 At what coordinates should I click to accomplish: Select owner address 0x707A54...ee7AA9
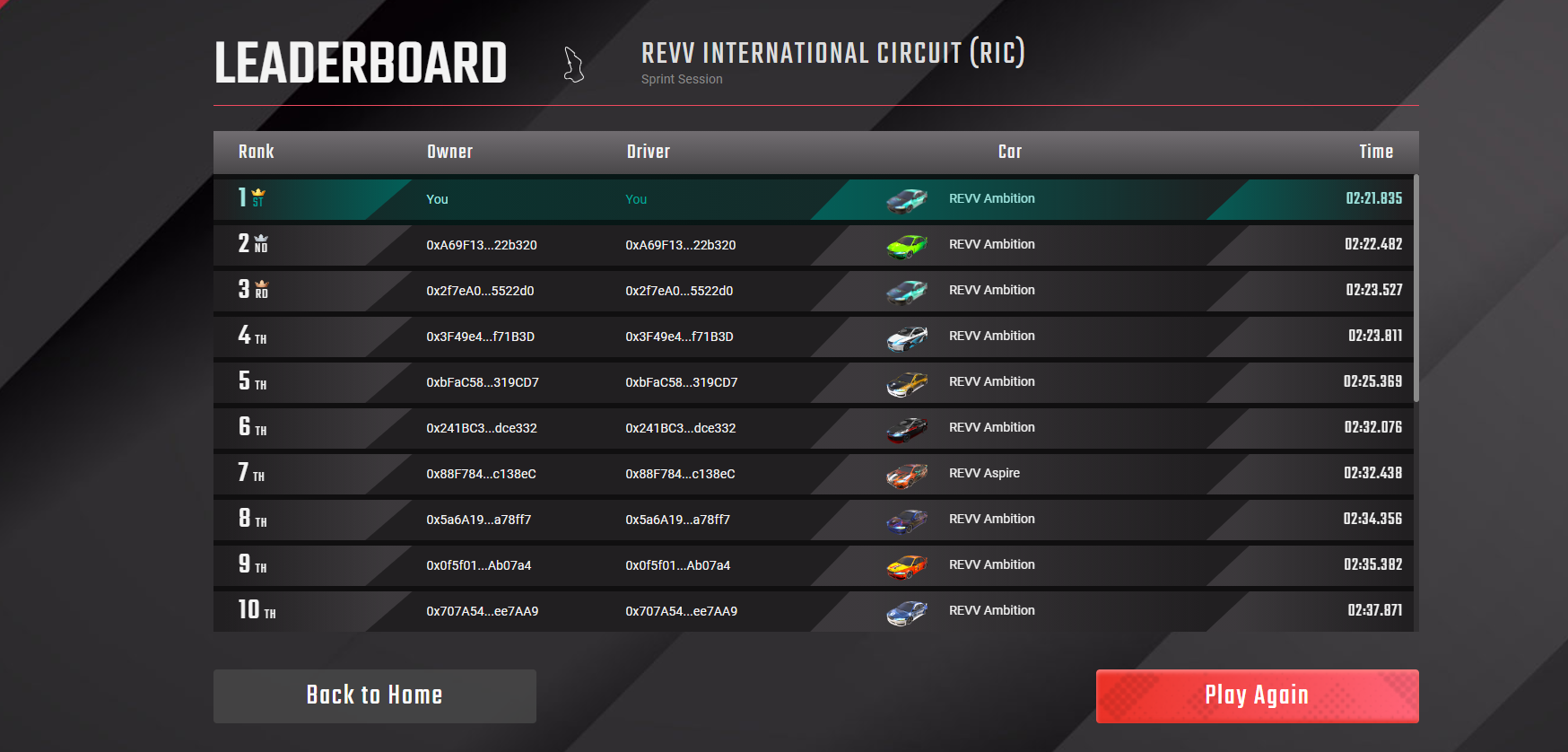483,611
